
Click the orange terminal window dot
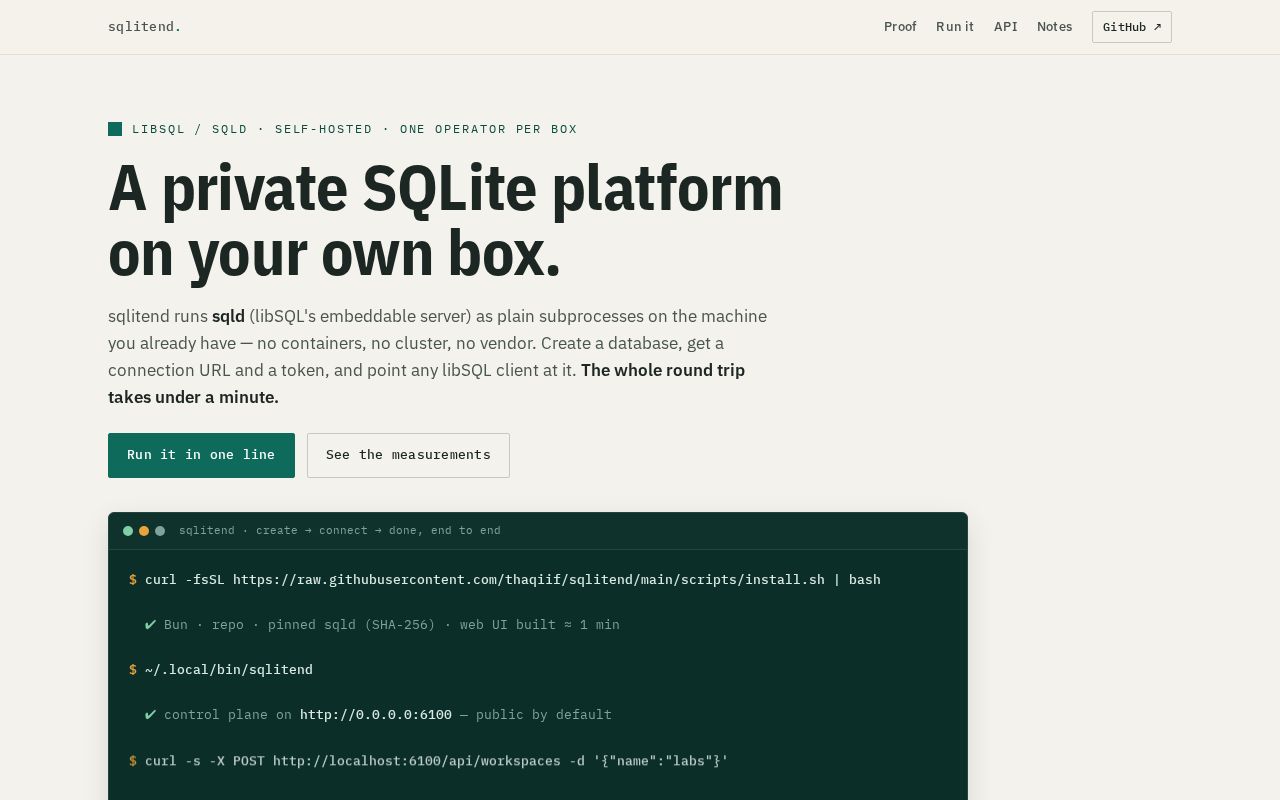[144, 531]
